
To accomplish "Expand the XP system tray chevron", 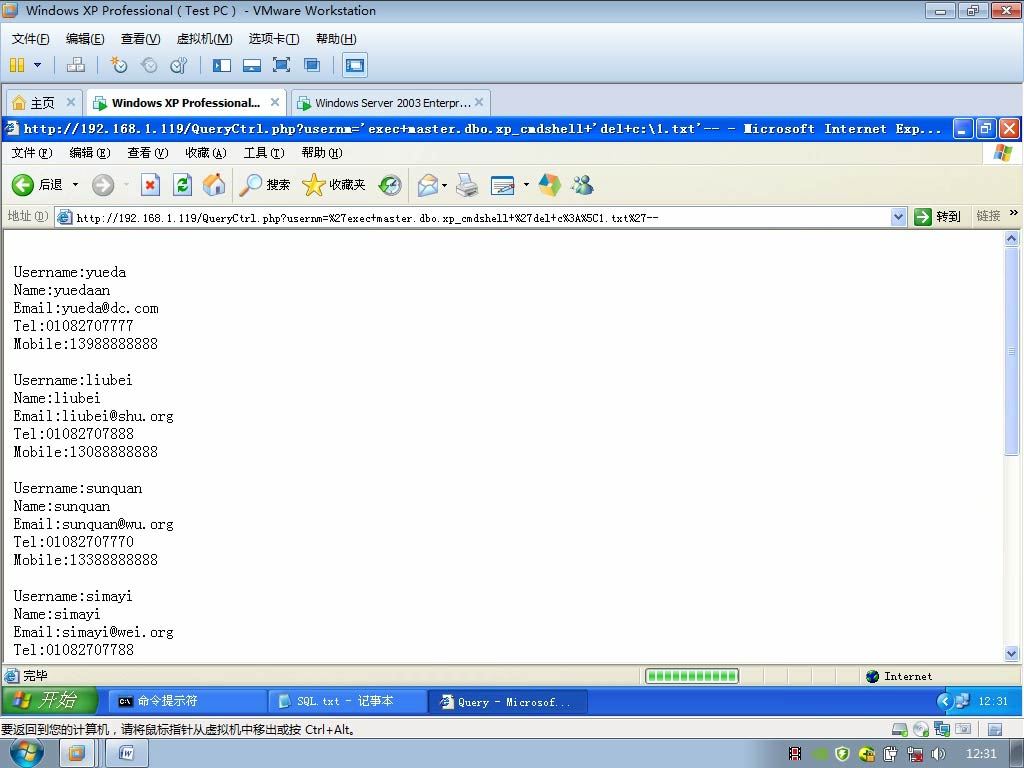I will click(x=944, y=701).
